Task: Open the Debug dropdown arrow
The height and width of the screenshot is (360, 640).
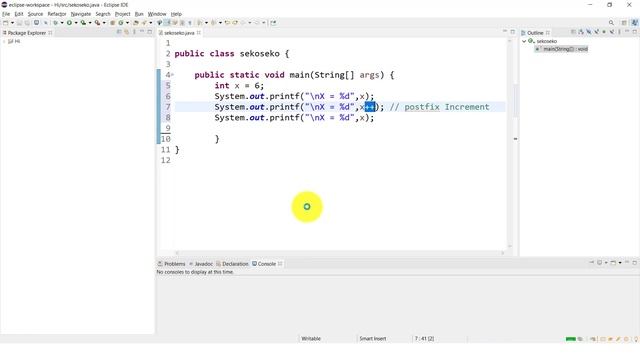Action: pos(62,23)
